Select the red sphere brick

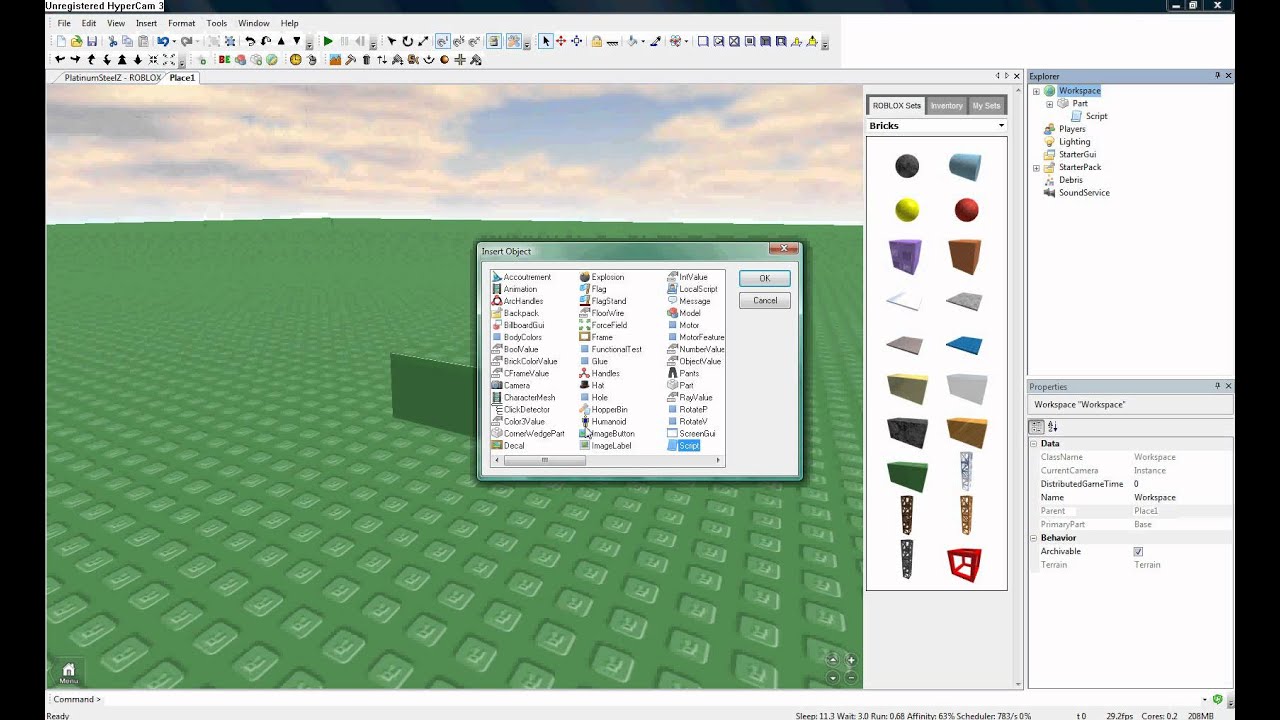coord(966,210)
